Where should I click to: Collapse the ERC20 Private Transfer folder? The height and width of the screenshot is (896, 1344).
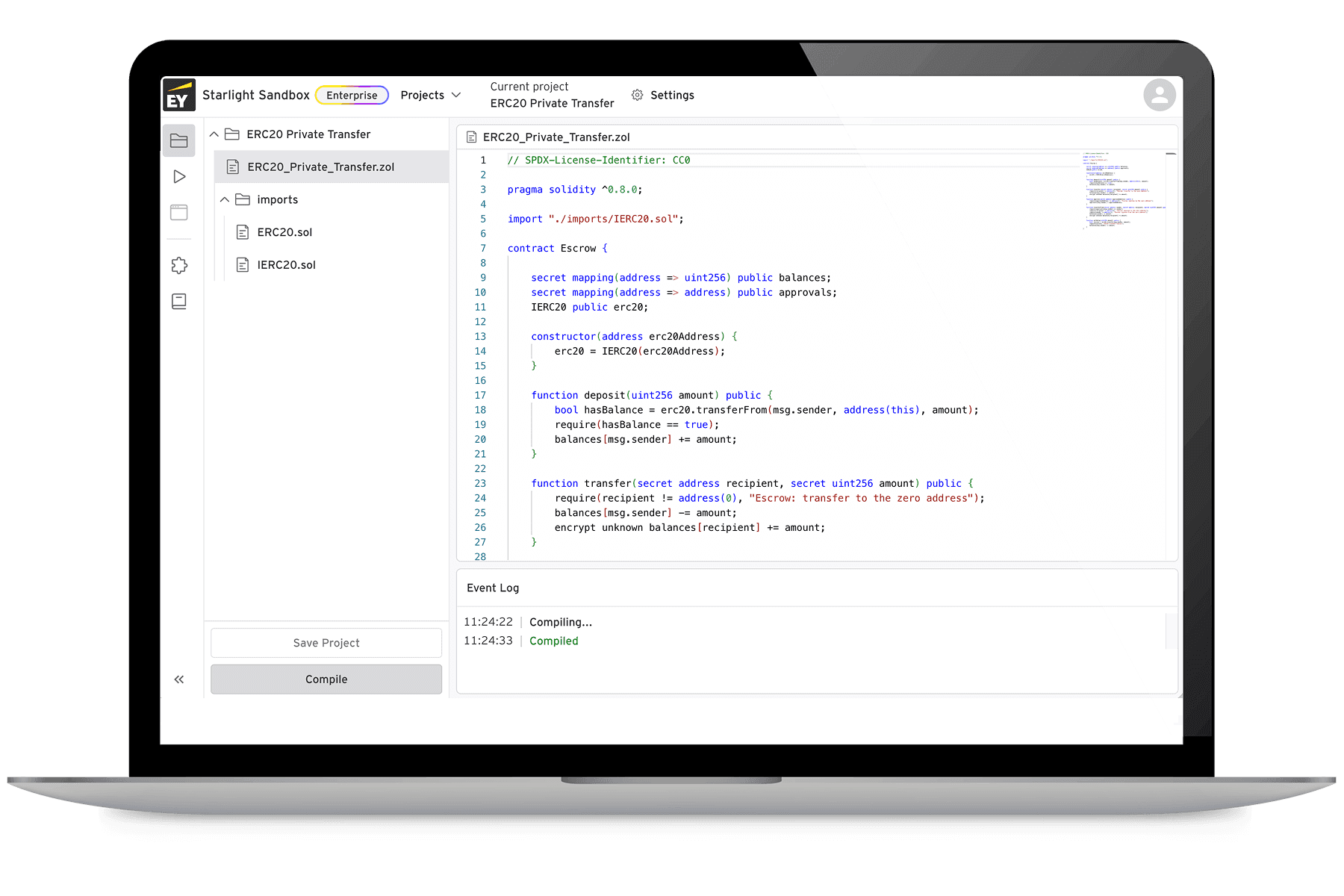[214, 134]
